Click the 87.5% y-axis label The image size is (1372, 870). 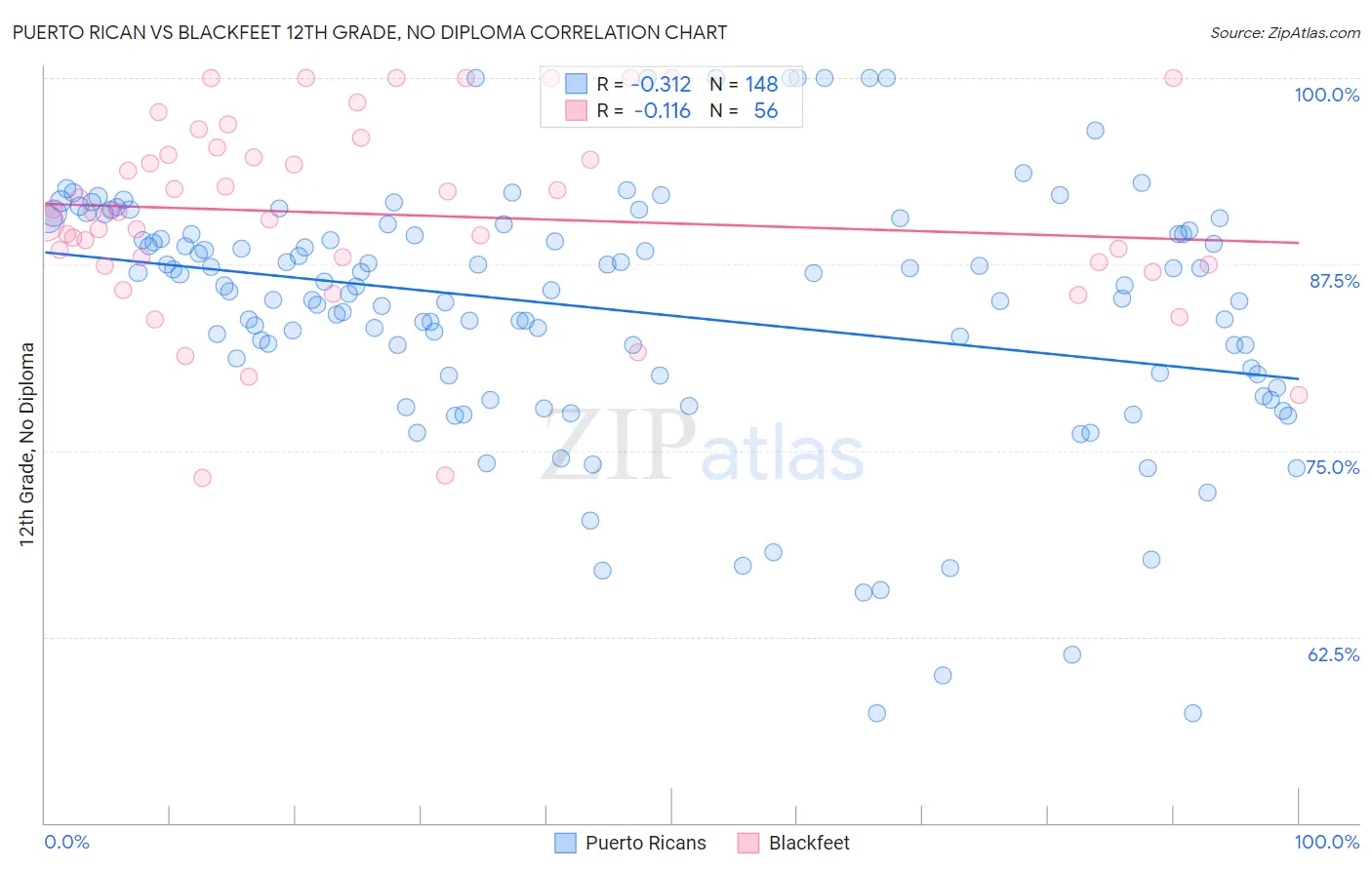pyautogui.click(x=1334, y=281)
